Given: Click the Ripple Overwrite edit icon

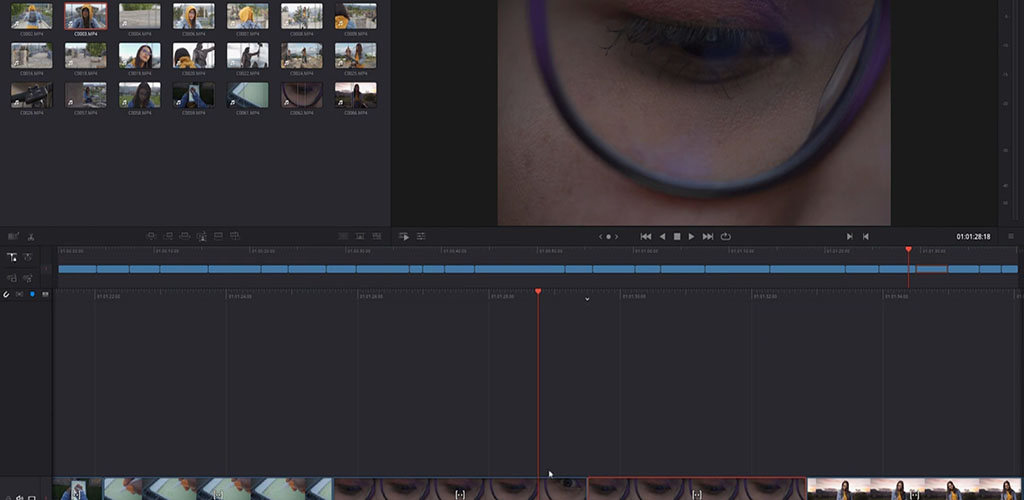Looking at the screenshot, I should point(184,236).
